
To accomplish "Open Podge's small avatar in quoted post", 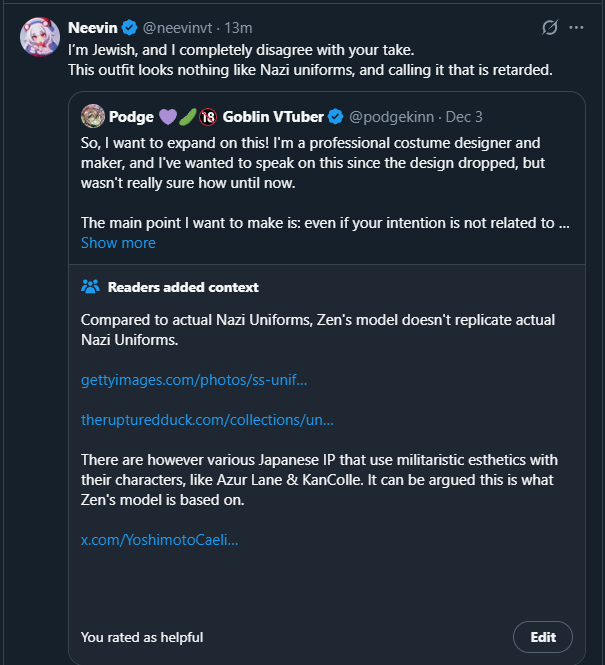I will click(x=92, y=116).
